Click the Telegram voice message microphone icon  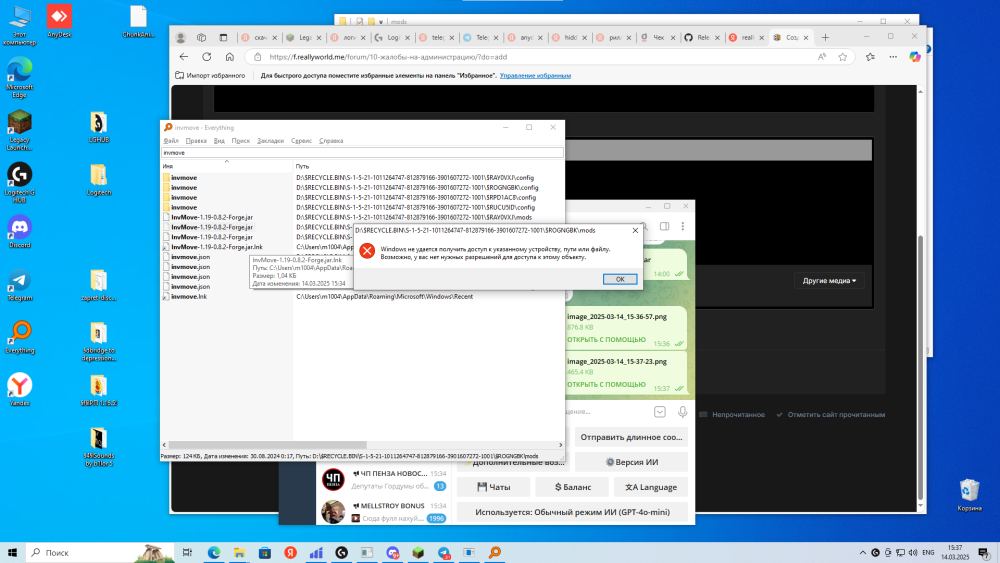[x=682, y=412]
